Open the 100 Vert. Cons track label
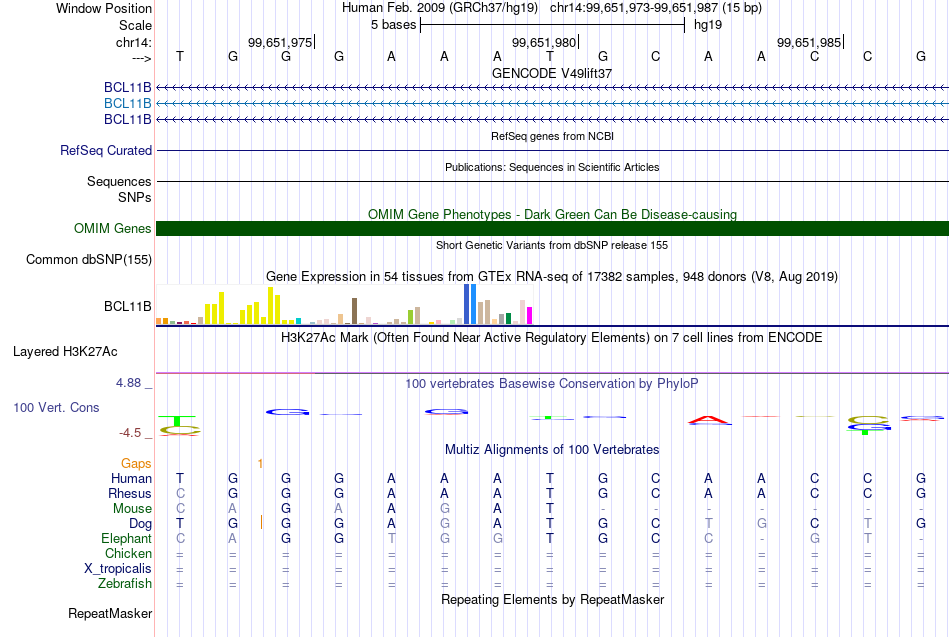The height and width of the screenshot is (637, 950). (56, 407)
